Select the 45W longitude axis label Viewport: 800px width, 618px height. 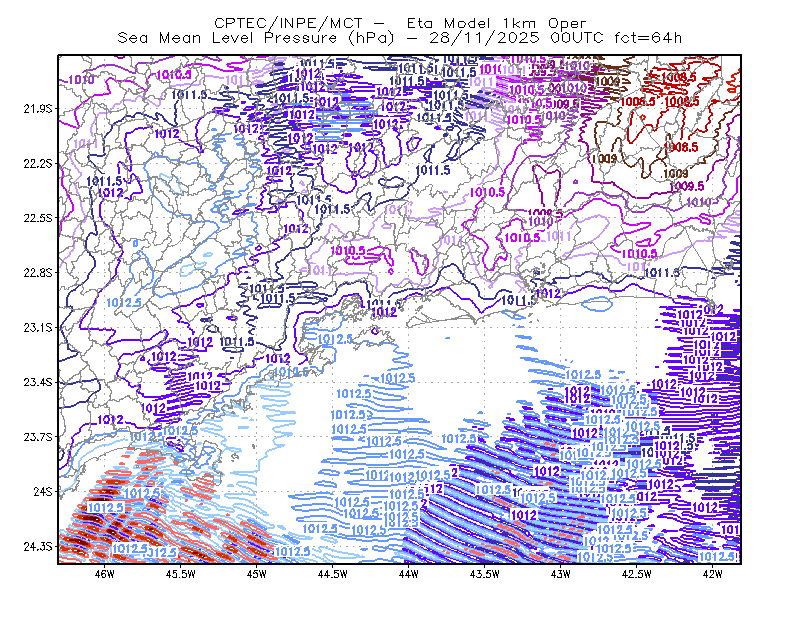[x=257, y=574]
